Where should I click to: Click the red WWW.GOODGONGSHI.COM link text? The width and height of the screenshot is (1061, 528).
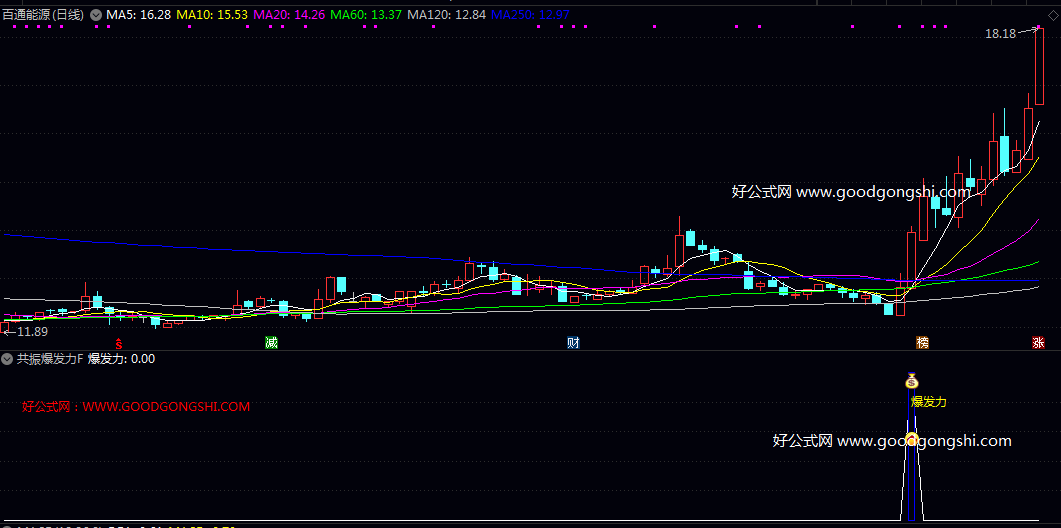(166, 407)
